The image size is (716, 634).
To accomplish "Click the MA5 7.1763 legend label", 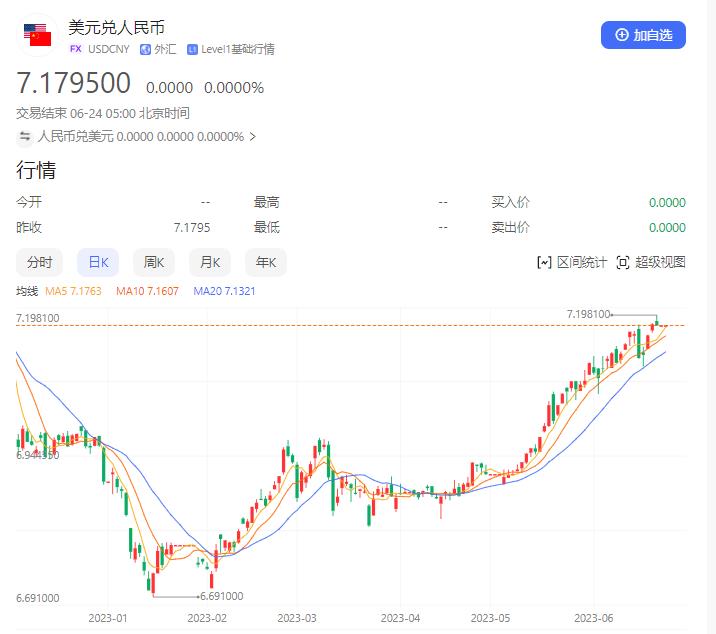I will (x=73, y=291).
